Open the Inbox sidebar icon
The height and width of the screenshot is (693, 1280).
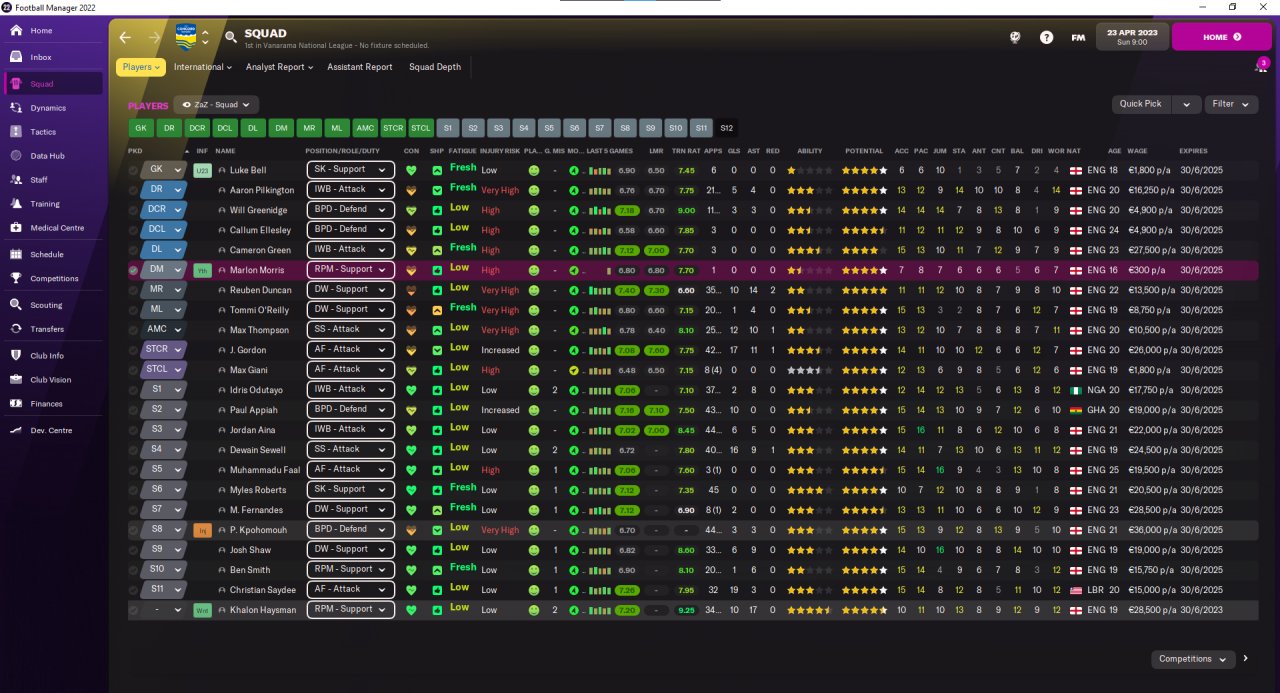(x=16, y=57)
